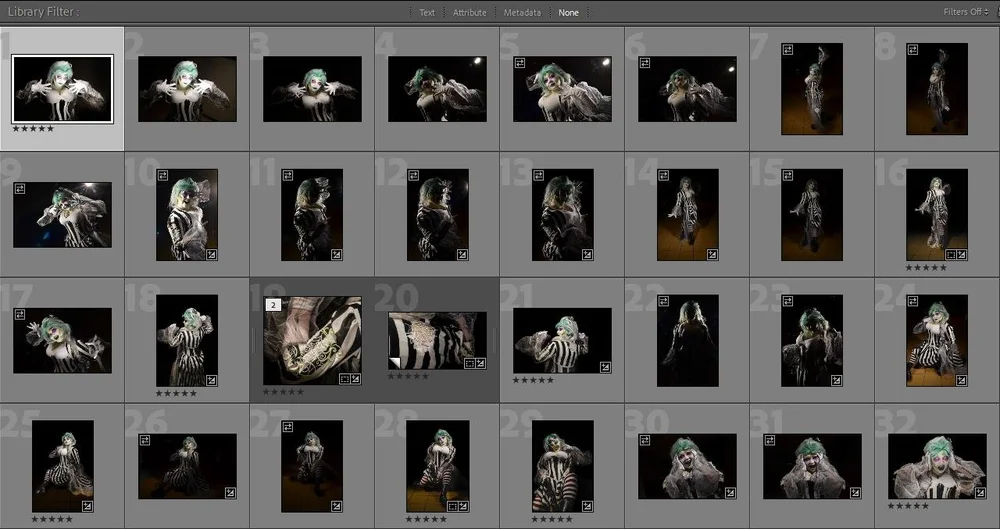
Task: Select photo thumbnail number 2
Action: point(188,89)
